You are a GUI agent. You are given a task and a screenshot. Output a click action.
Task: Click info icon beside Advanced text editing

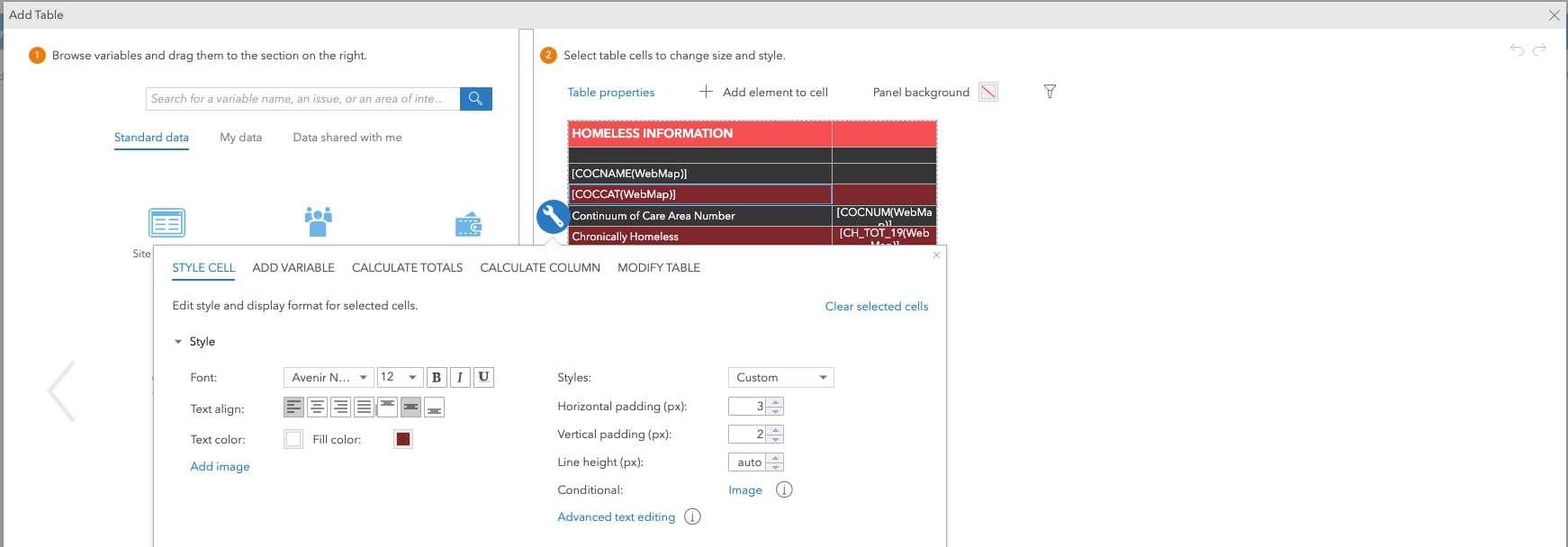(692, 516)
